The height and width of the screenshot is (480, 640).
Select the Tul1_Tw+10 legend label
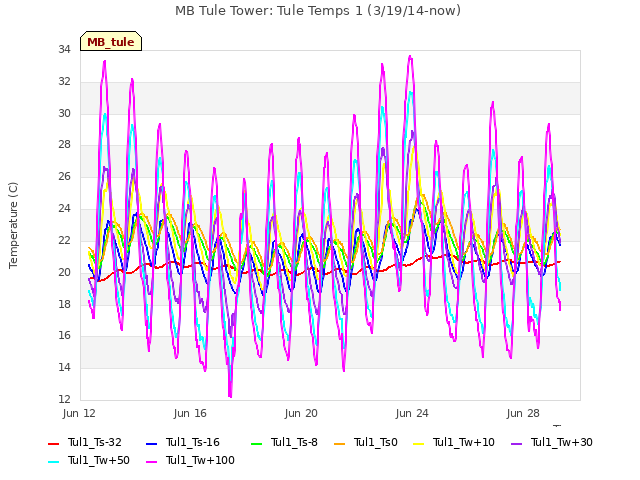coord(464,442)
